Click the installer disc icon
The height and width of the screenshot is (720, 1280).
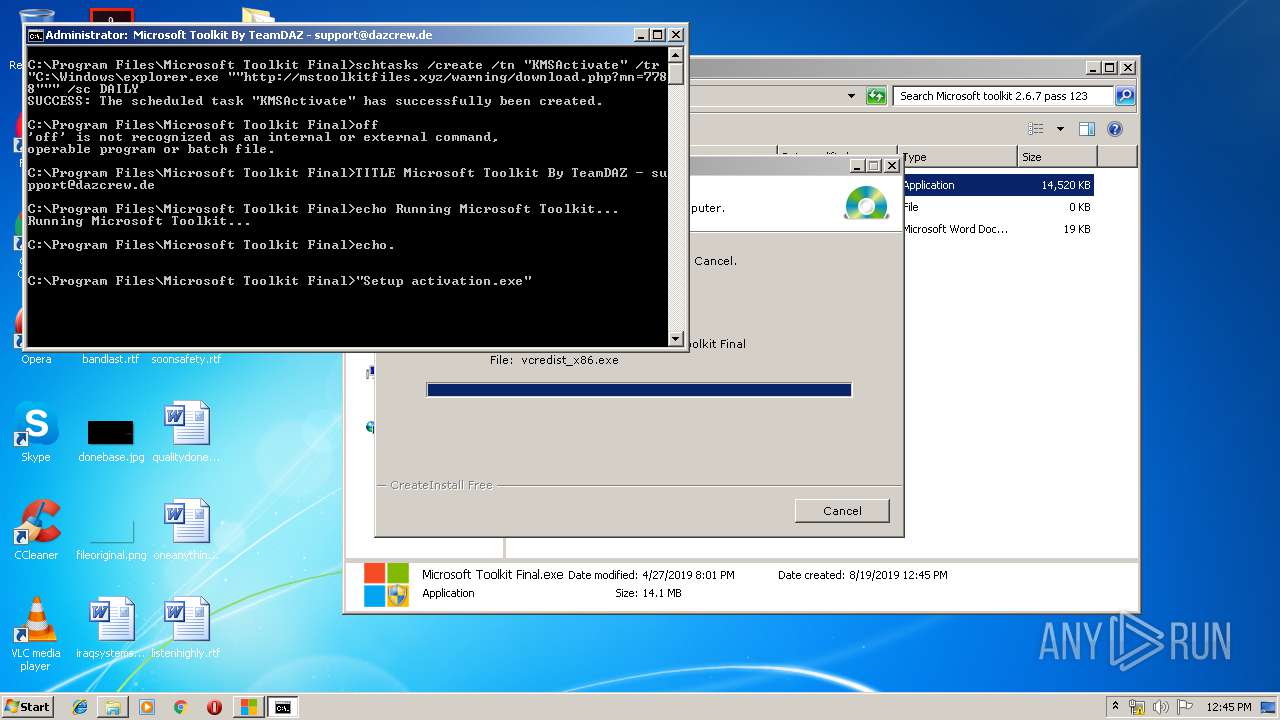[x=866, y=203]
